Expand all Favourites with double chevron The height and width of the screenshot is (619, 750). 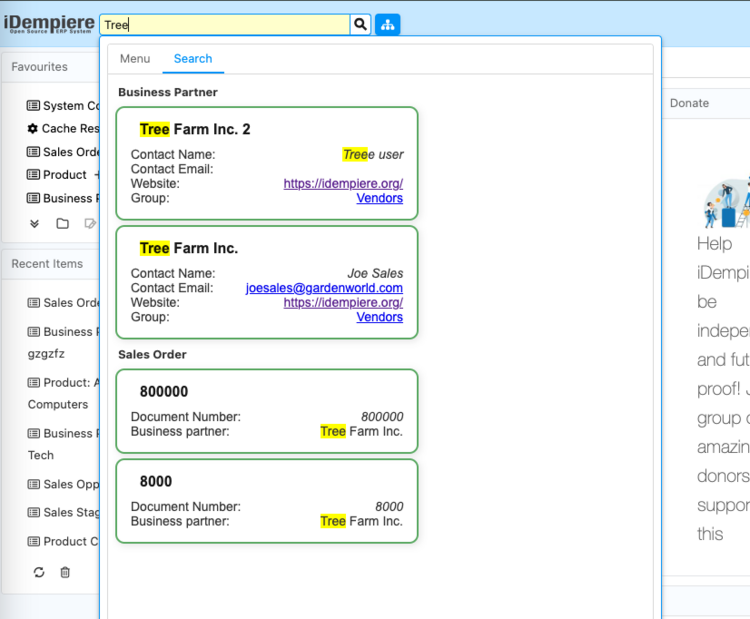pos(34,224)
